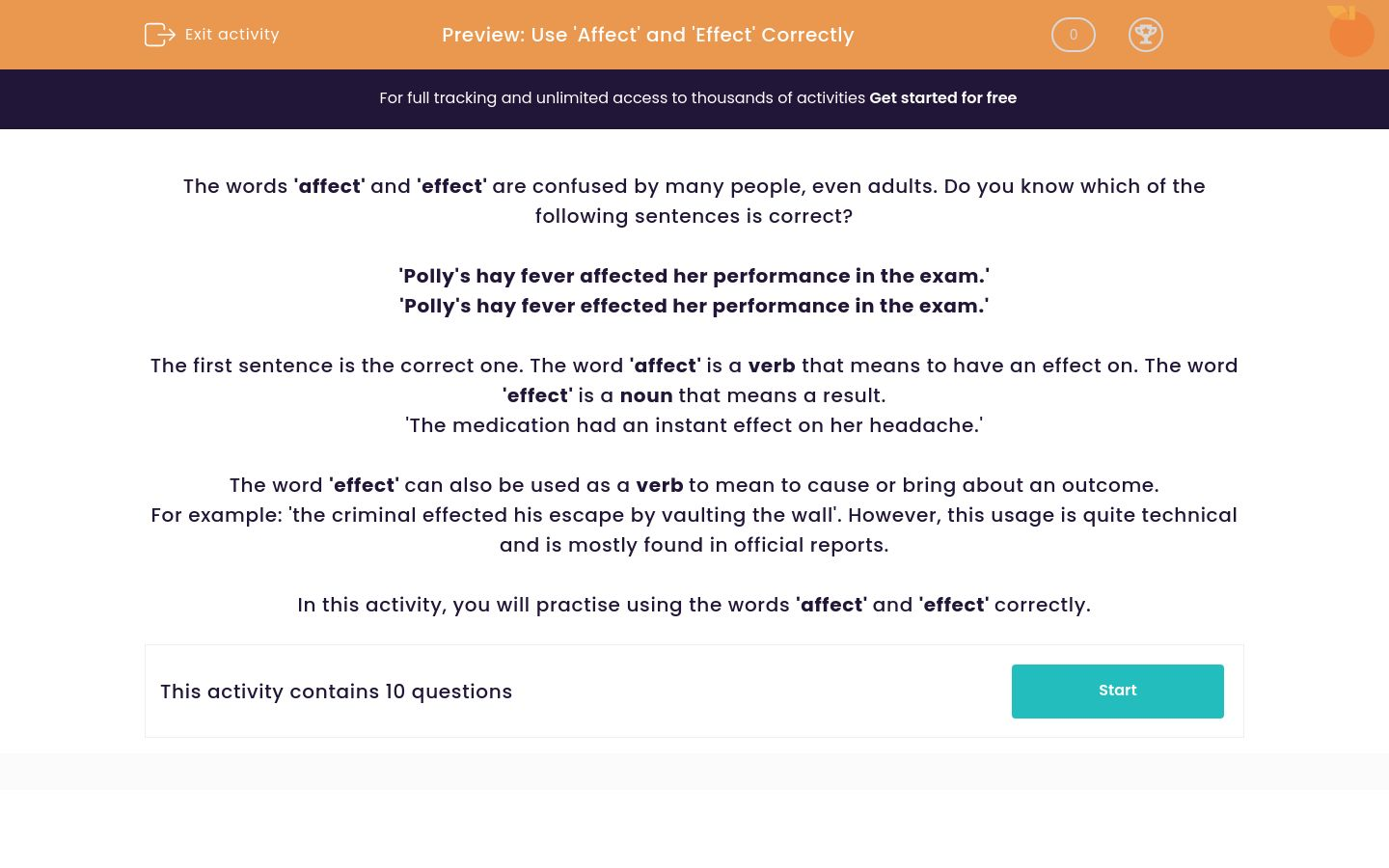Expand the dark announcement banner
The image size is (1389, 868).
[x=694, y=98]
